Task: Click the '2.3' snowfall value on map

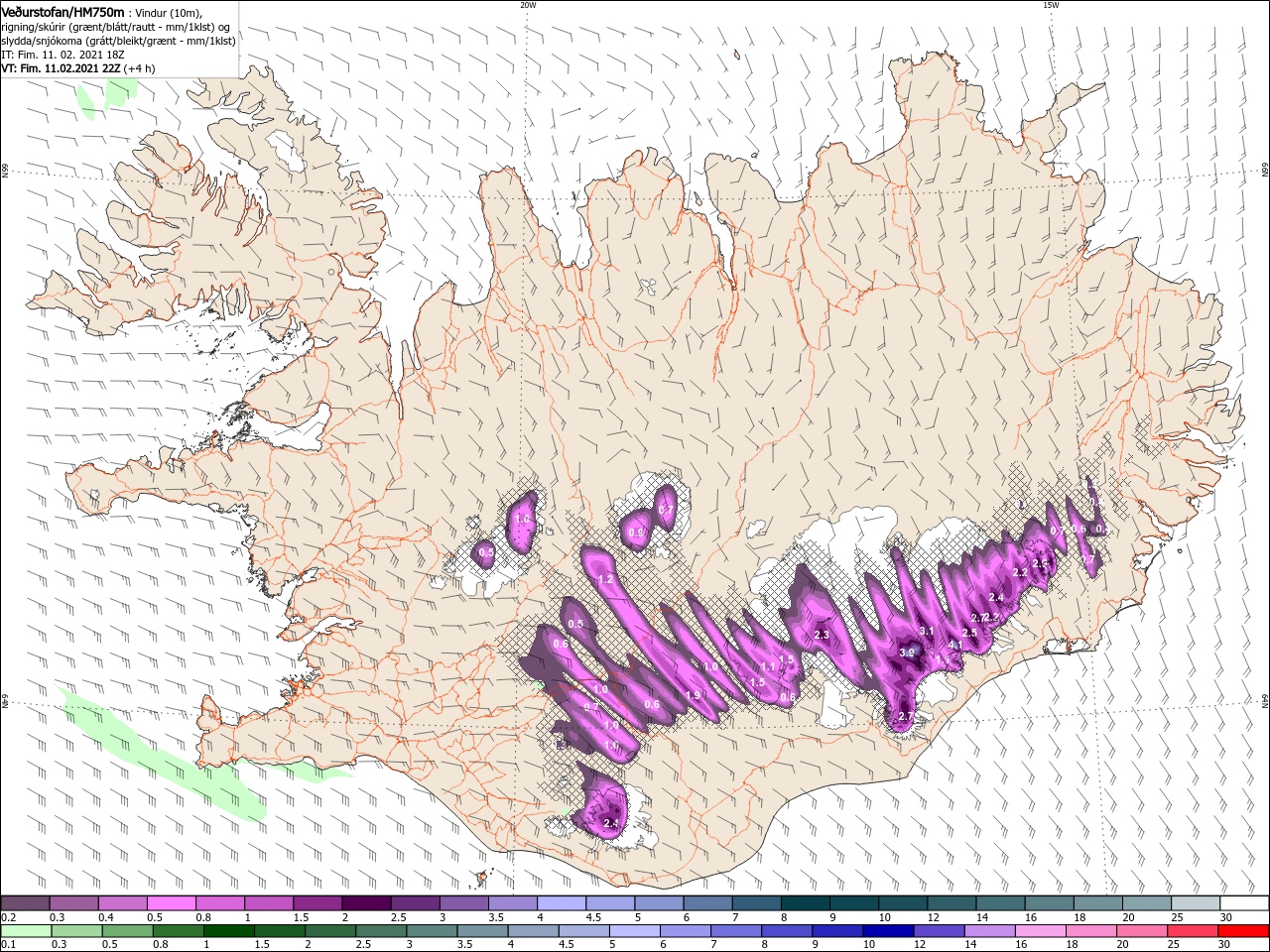Action: (x=821, y=635)
